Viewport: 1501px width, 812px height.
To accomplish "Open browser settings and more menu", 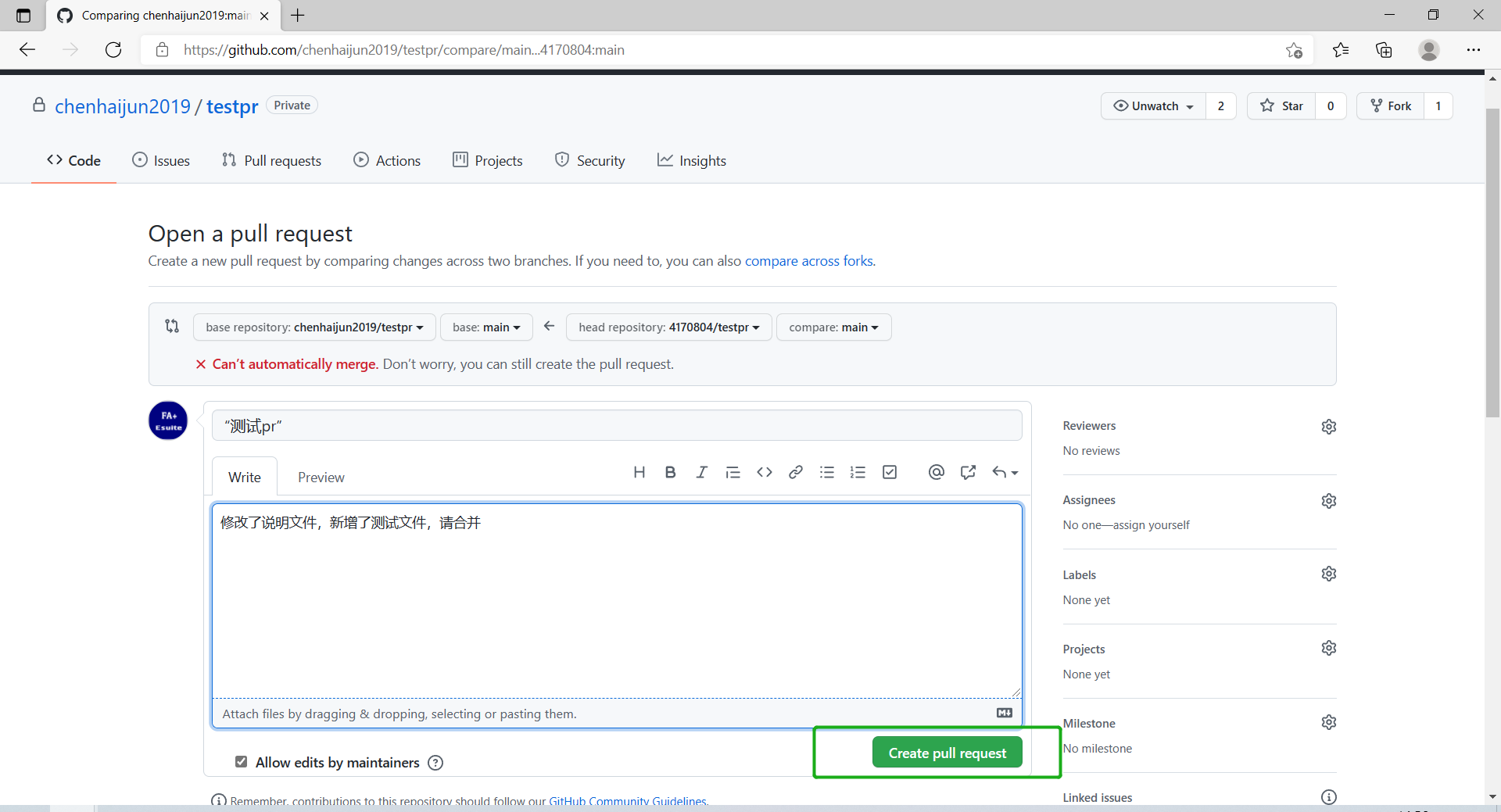I will pos(1474,50).
